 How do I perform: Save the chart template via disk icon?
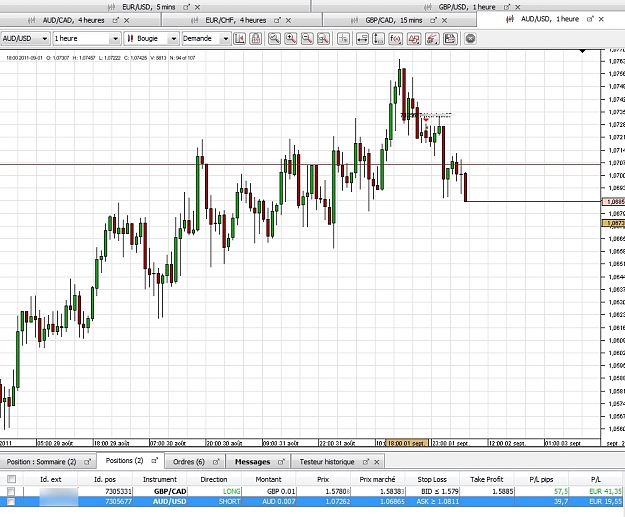[x=450, y=39]
